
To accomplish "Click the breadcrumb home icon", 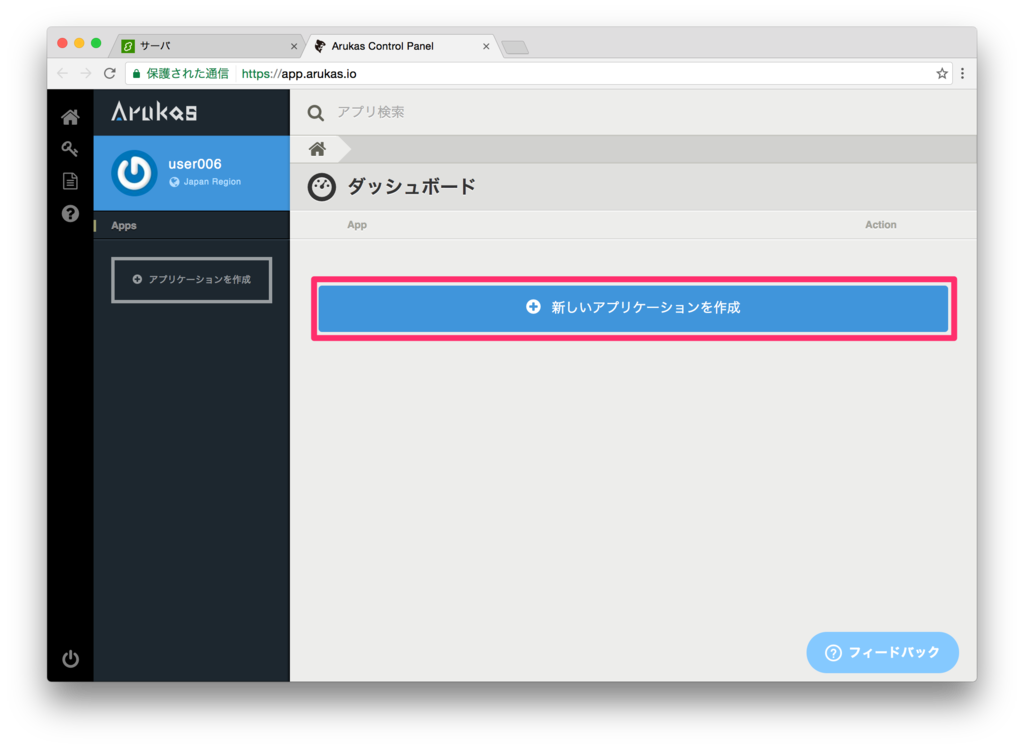I will pos(317,149).
